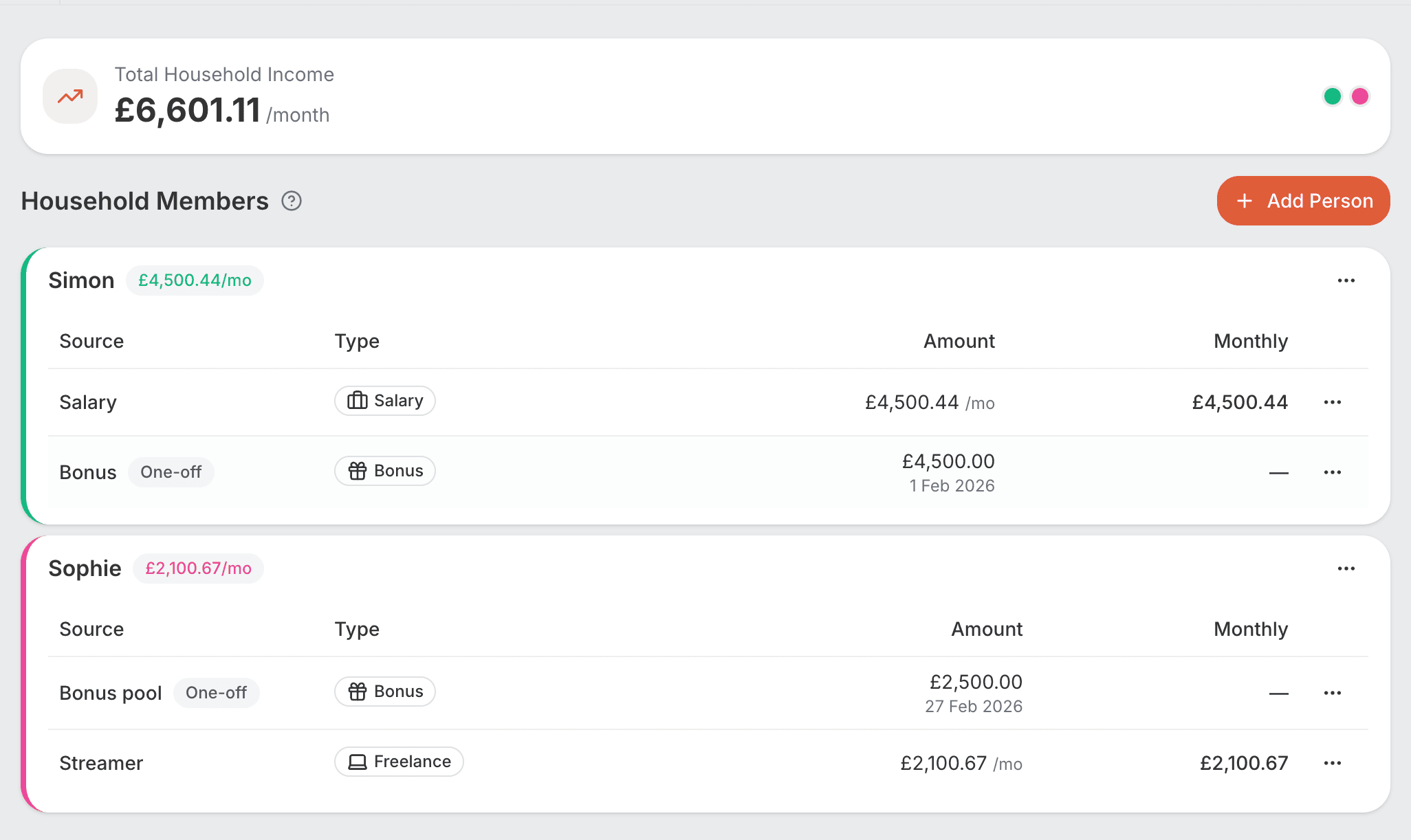Click the Monthly column header in Simon's table
1411x840 pixels.
point(1250,341)
